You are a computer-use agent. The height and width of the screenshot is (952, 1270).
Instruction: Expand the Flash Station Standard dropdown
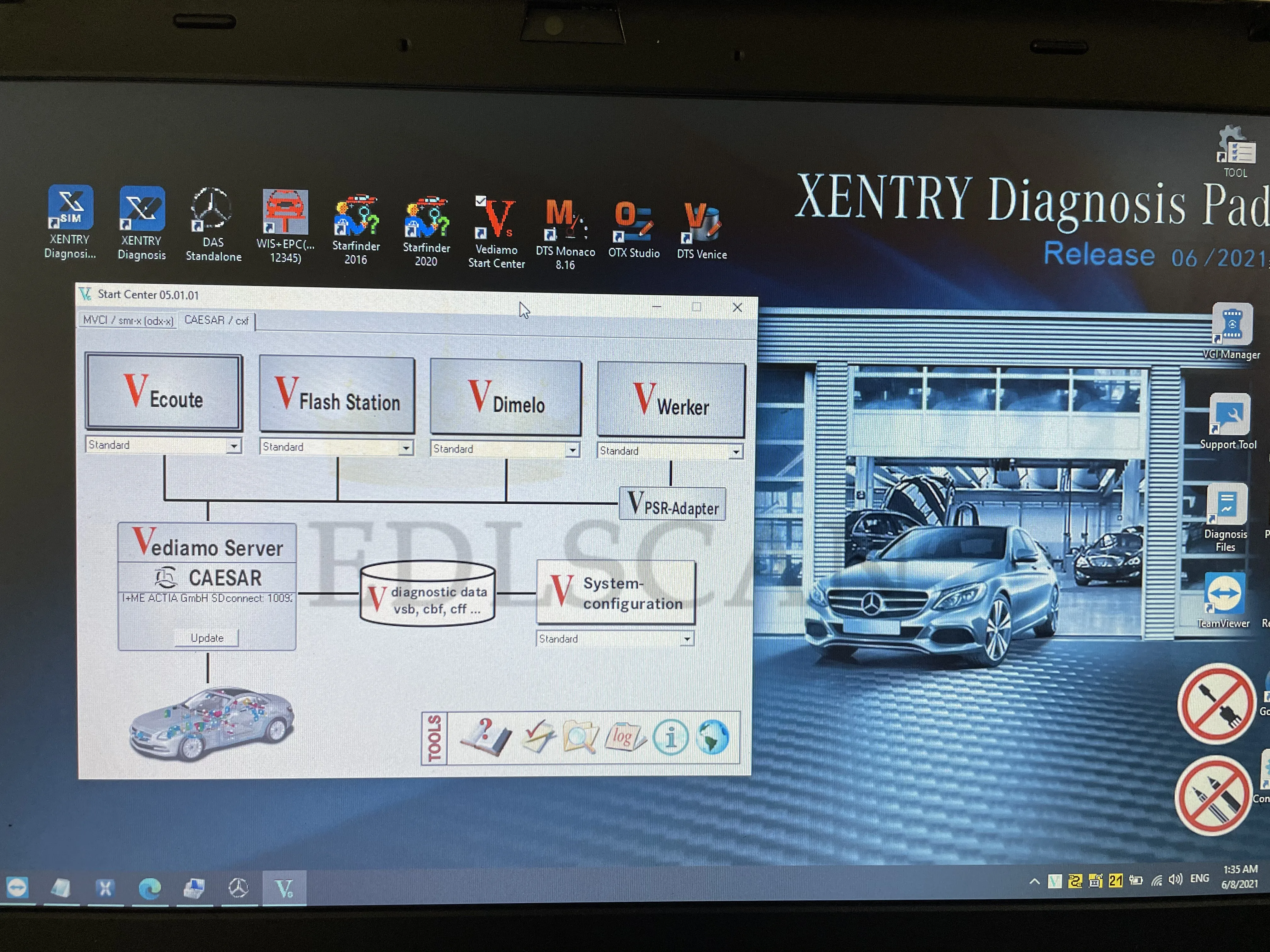coord(405,448)
